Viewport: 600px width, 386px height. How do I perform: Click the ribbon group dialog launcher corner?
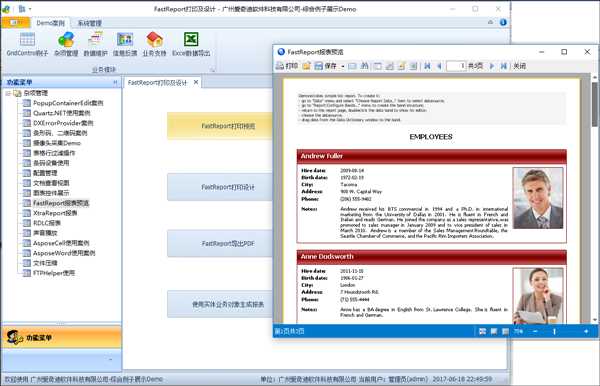pyautogui.click(x=212, y=69)
